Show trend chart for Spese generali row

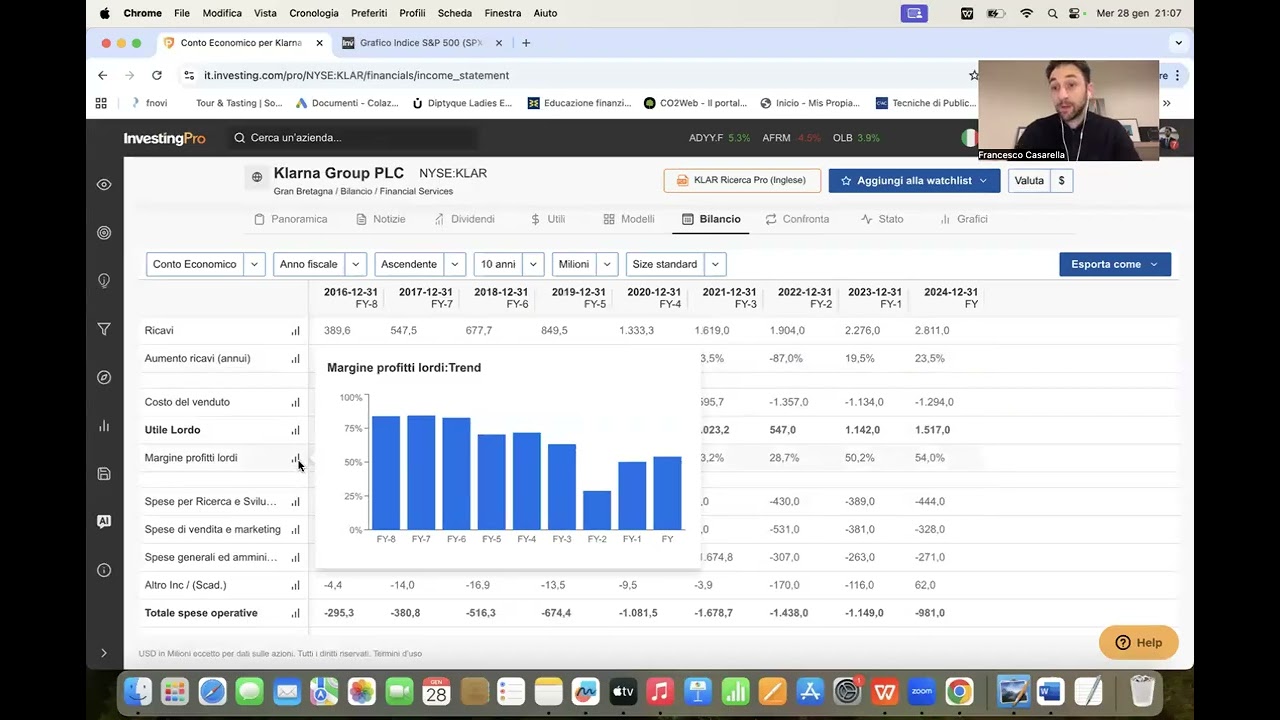click(295, 558)
